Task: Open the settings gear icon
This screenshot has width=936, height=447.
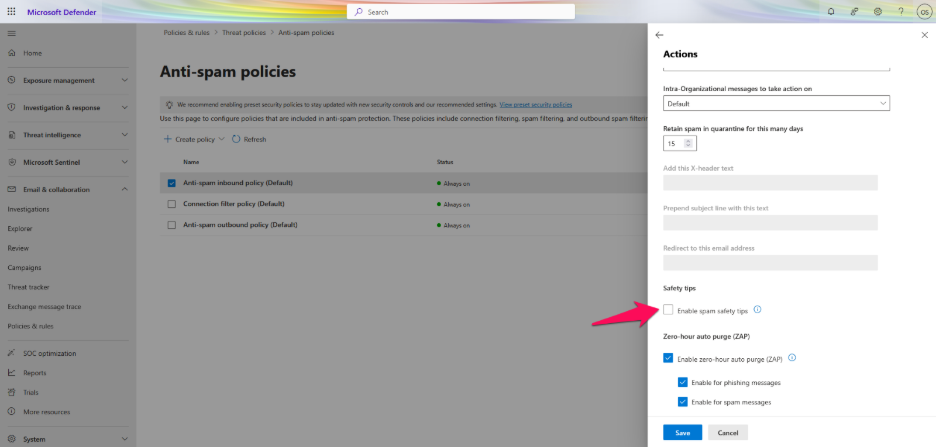Action: click(x=877, y=11)
